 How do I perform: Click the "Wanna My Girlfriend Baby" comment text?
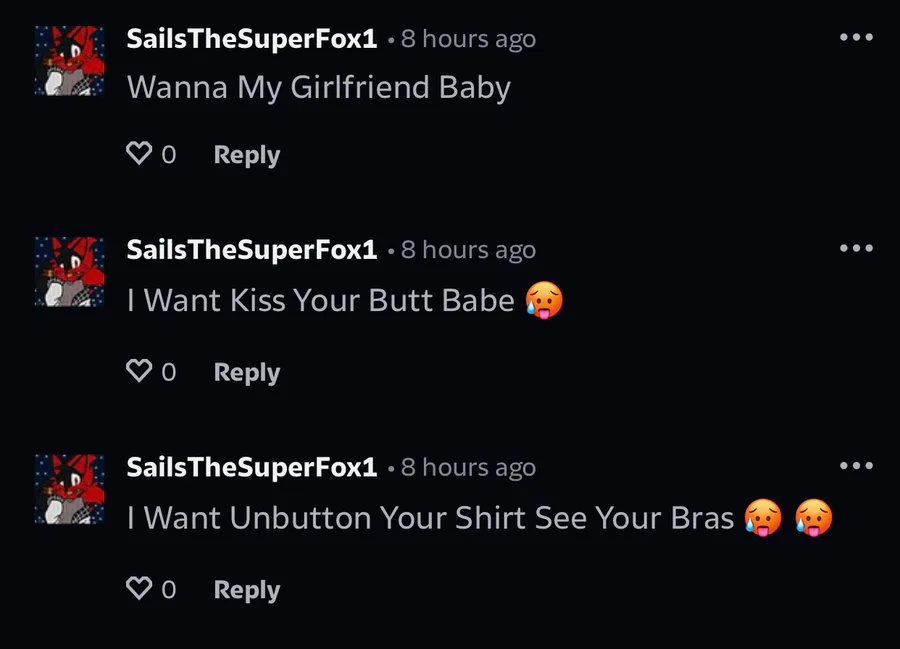point(318,87)
